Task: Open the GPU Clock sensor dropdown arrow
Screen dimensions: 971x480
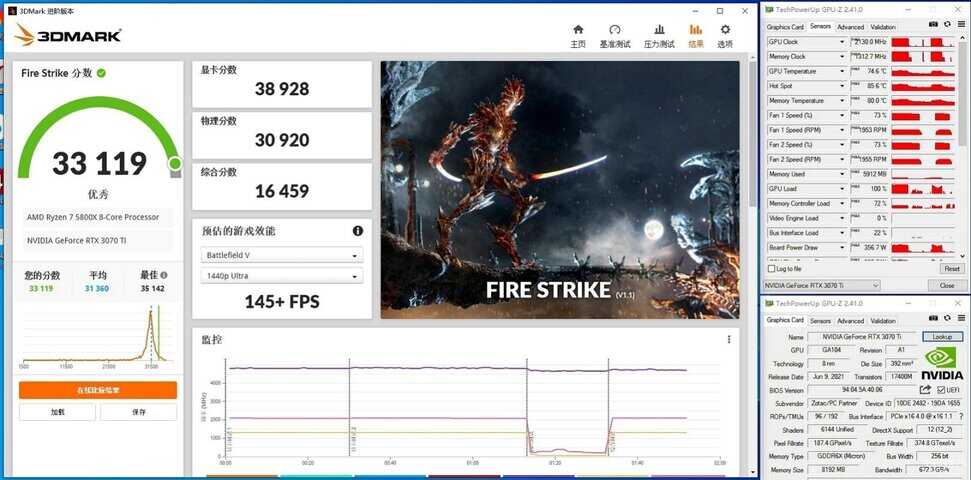Action: pyautogui.click(x=842, y=41)
